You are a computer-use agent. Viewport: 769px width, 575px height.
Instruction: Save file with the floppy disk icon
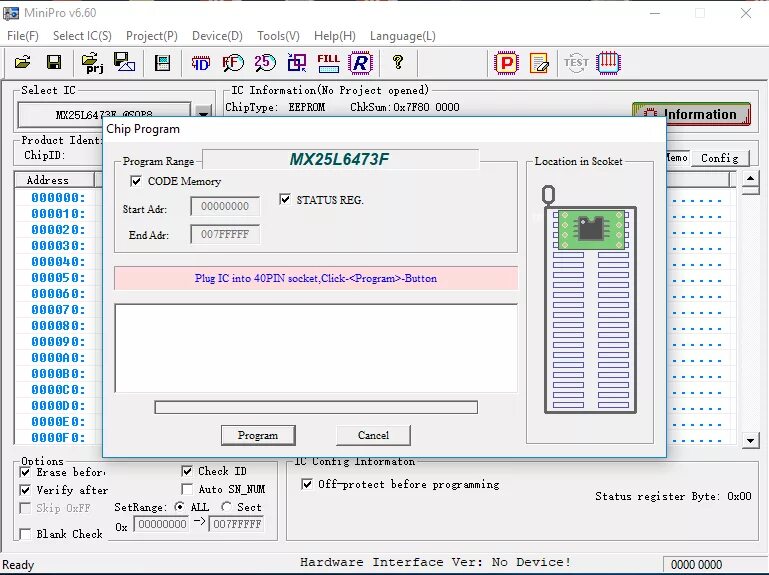tap(54, 63)
